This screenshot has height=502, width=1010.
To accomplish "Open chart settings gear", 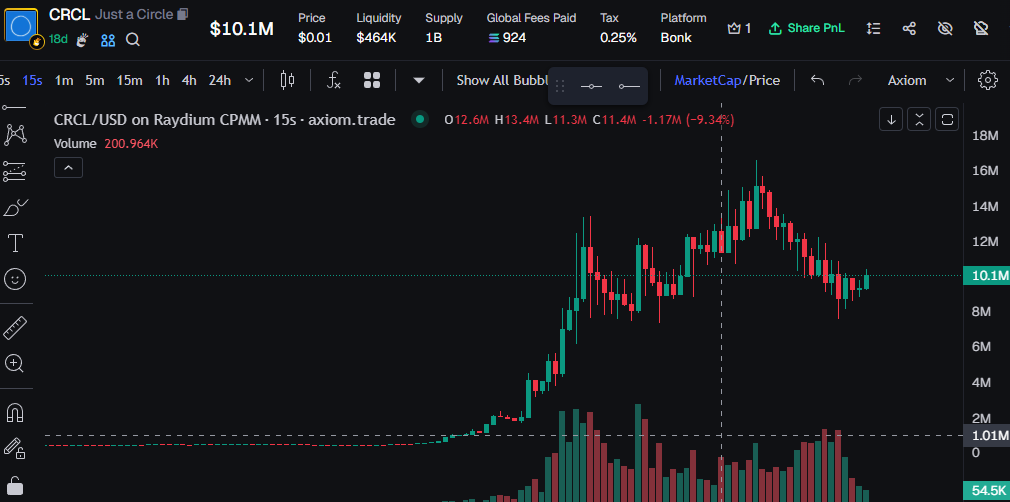I will [x=987, y=80].
